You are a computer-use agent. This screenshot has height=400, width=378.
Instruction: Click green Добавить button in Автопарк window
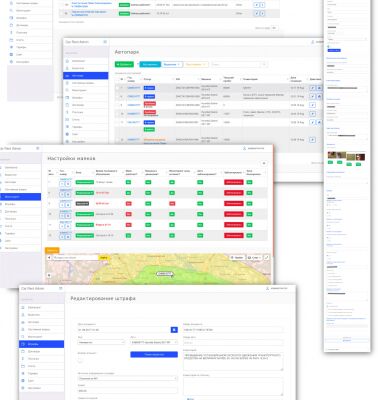pos(124,64)
